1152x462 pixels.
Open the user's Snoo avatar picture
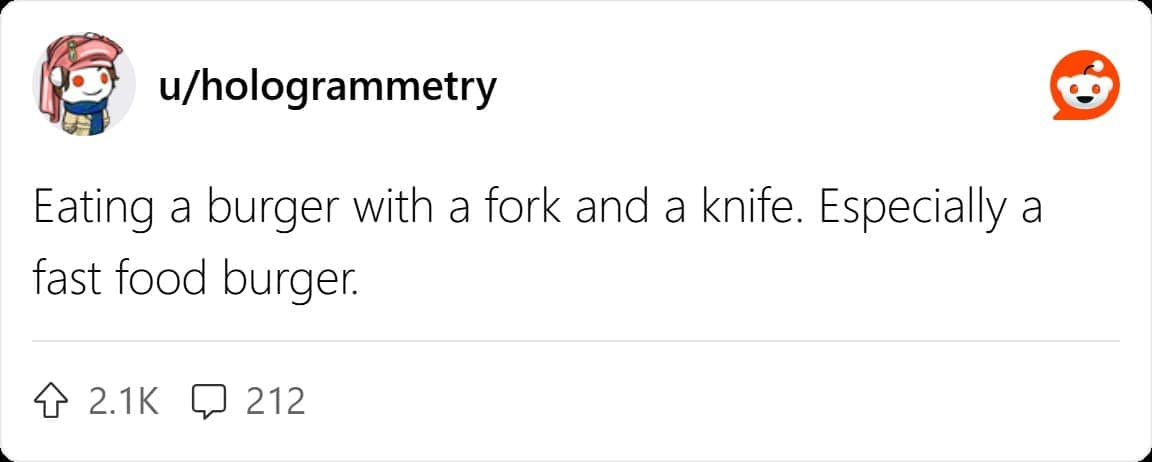click(x=84, y=89)
